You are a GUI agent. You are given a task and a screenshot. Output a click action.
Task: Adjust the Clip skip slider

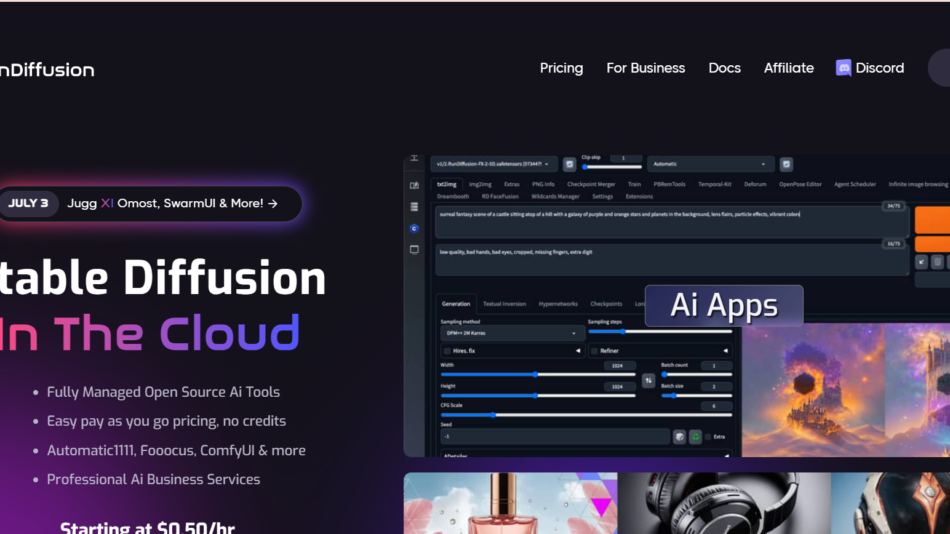pyautogui.click(x=612, y=167)
